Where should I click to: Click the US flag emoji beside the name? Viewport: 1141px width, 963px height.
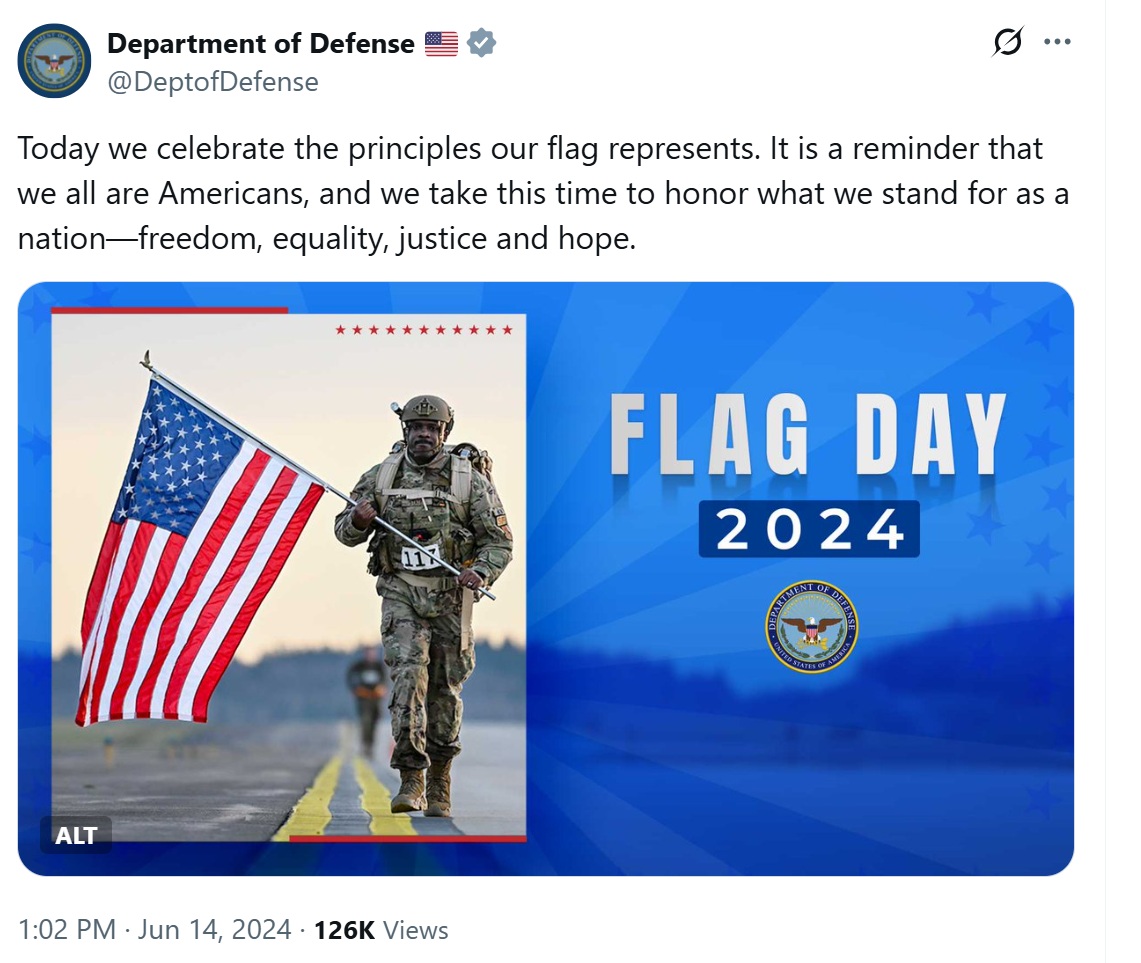pos(441,44)
